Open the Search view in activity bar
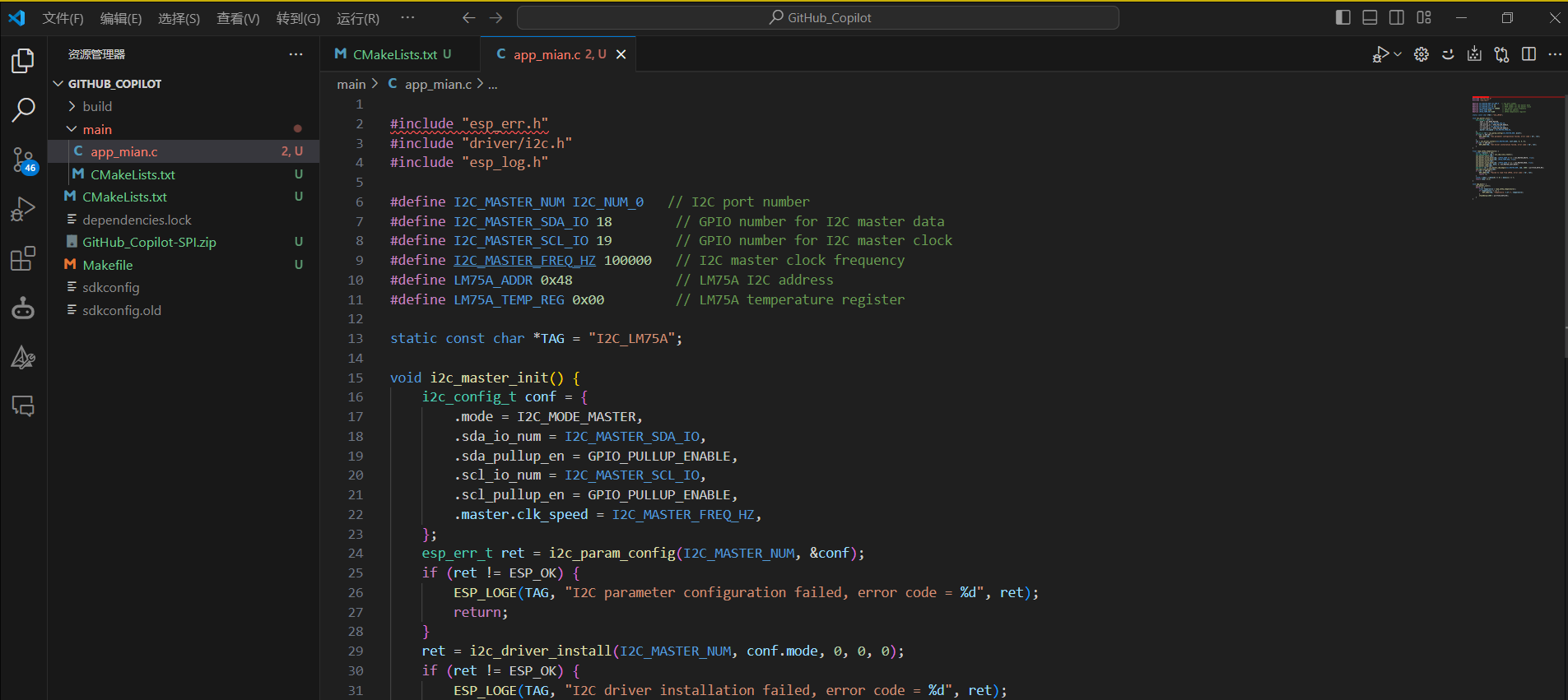This screenshot has width=1568, height=700. [x=23, y=110]
